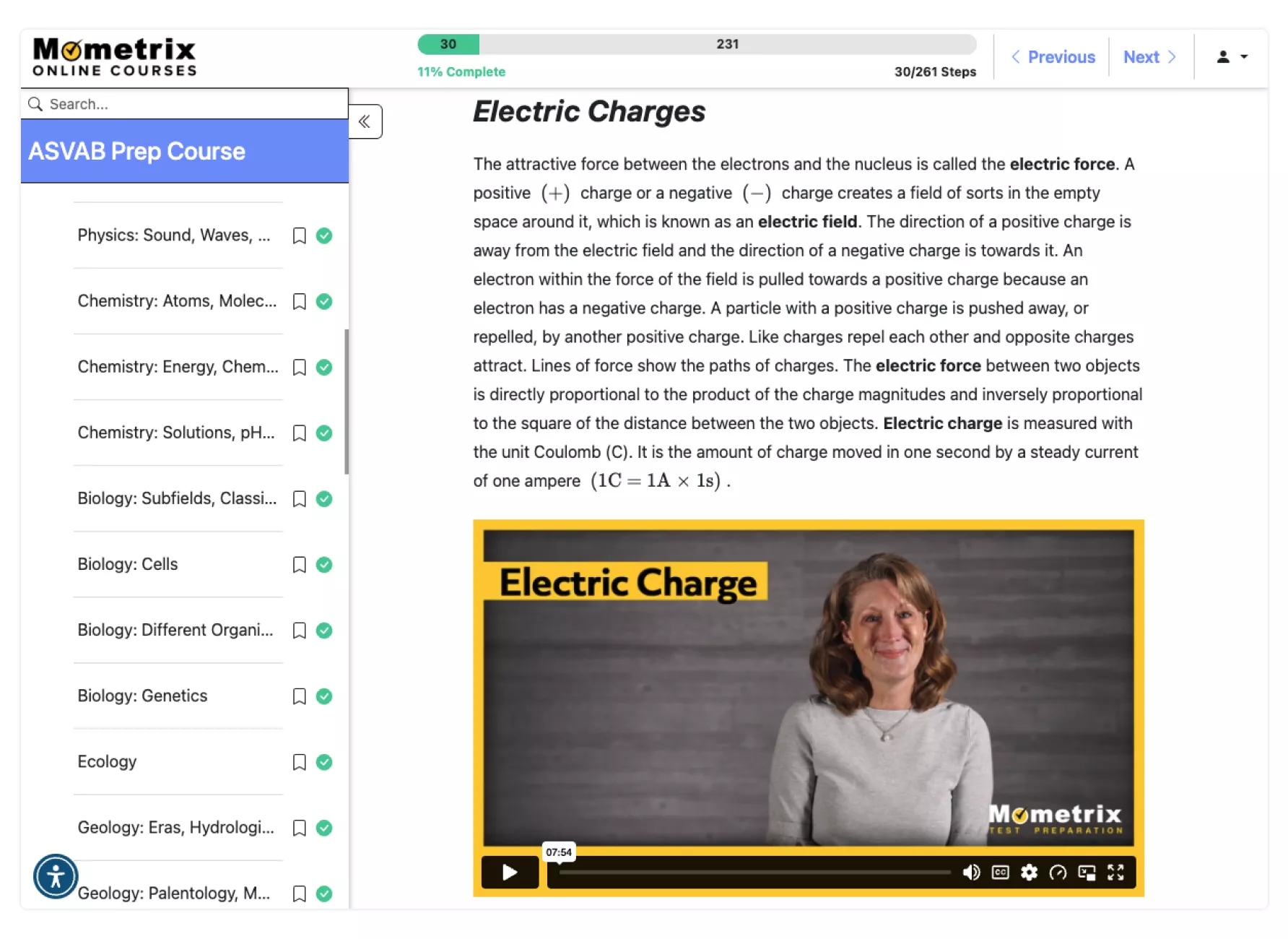Image resolution: width=1288 pixels, height=939 pixels.
Task: Go to the Next step
Action: point(1149,57)
